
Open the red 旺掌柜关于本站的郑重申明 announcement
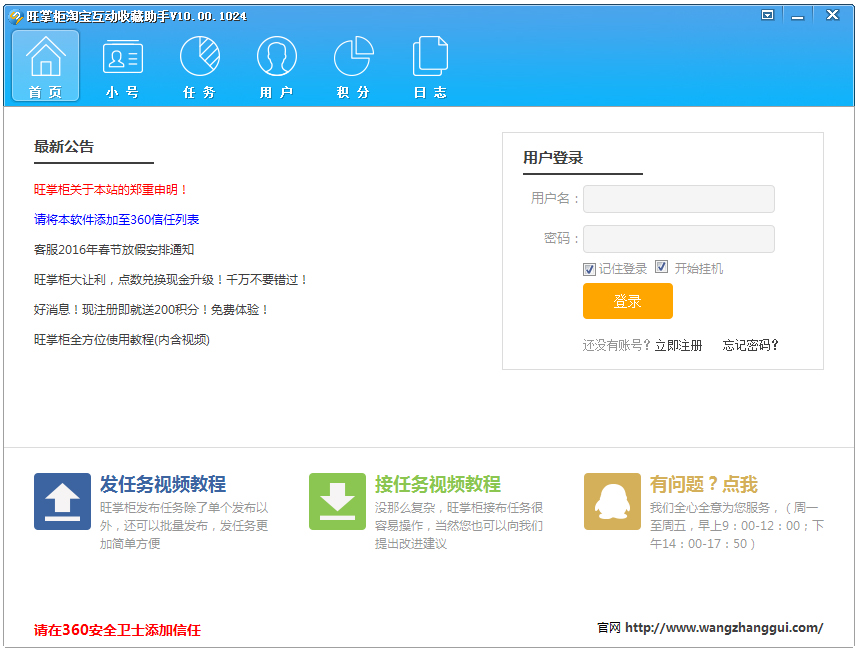coord(111,189)
